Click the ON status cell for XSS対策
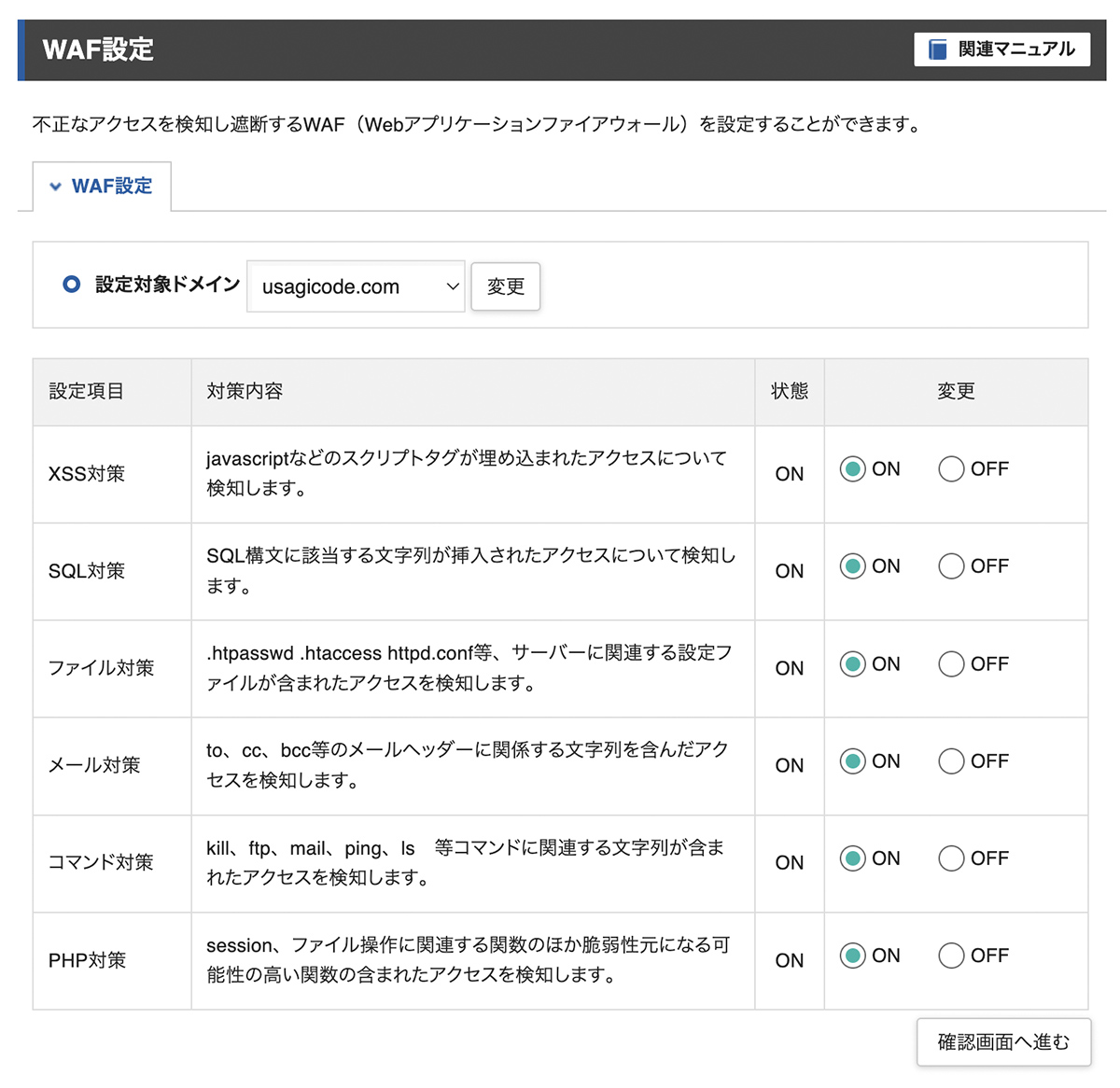Screen dimensions: 1120x1088 click(x=790, y=474)
